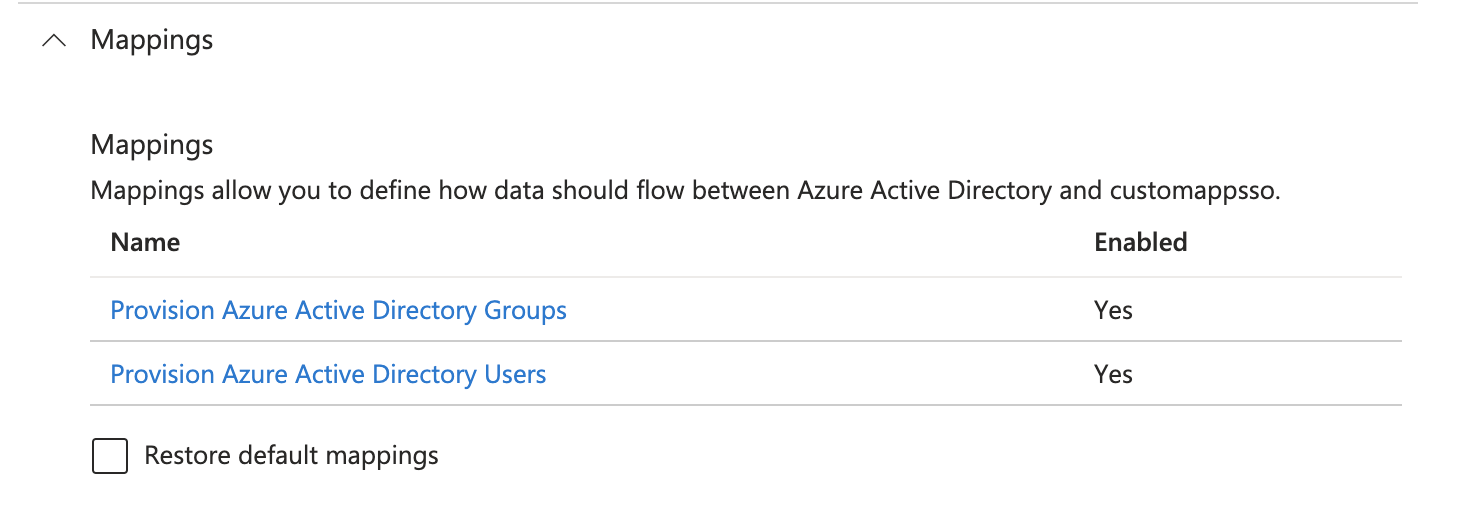Viewport: 1470px width, 508px height.
Task: Open Provision Azure Active Directory Users mapping
Action: [x=328, y=375]
